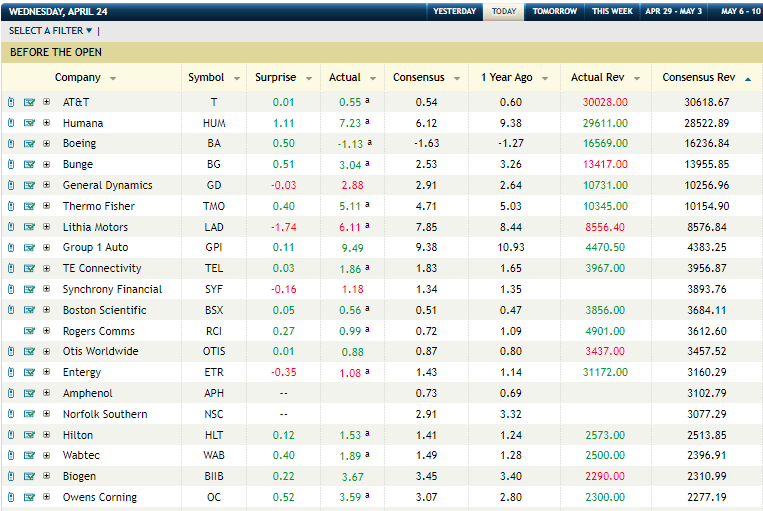Click the Lithia Motors surprise value -1.74

[x=284, y=227]
